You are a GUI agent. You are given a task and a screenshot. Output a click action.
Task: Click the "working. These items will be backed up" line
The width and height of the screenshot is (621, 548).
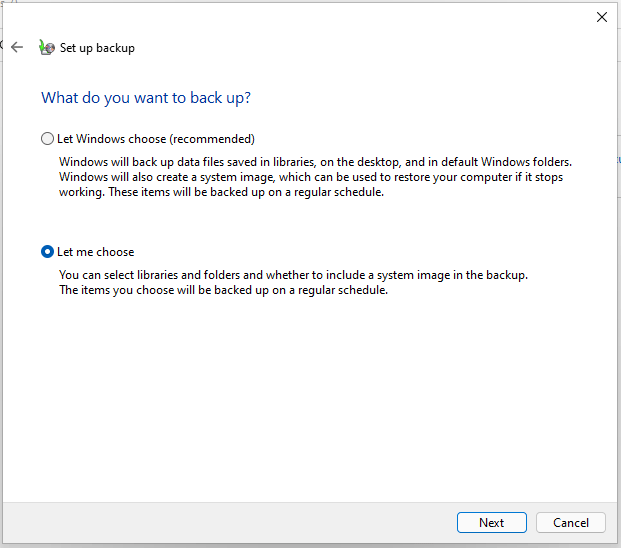pyautogui.click(x=221, y=193)
